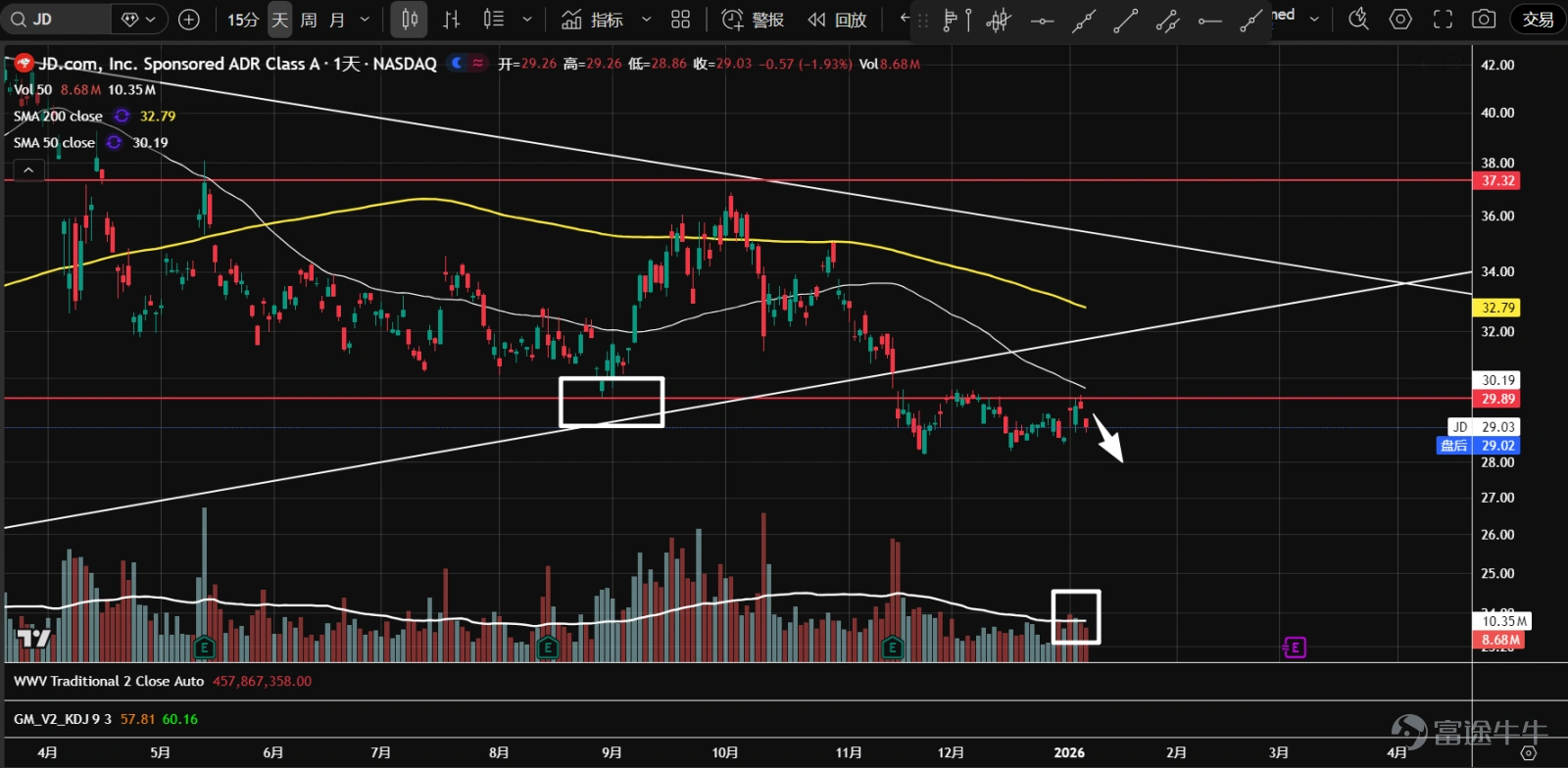Open the time axis settings hexagon icon
The width and height of the screenshot is (1568, 768).
(x=1529, y=753)
